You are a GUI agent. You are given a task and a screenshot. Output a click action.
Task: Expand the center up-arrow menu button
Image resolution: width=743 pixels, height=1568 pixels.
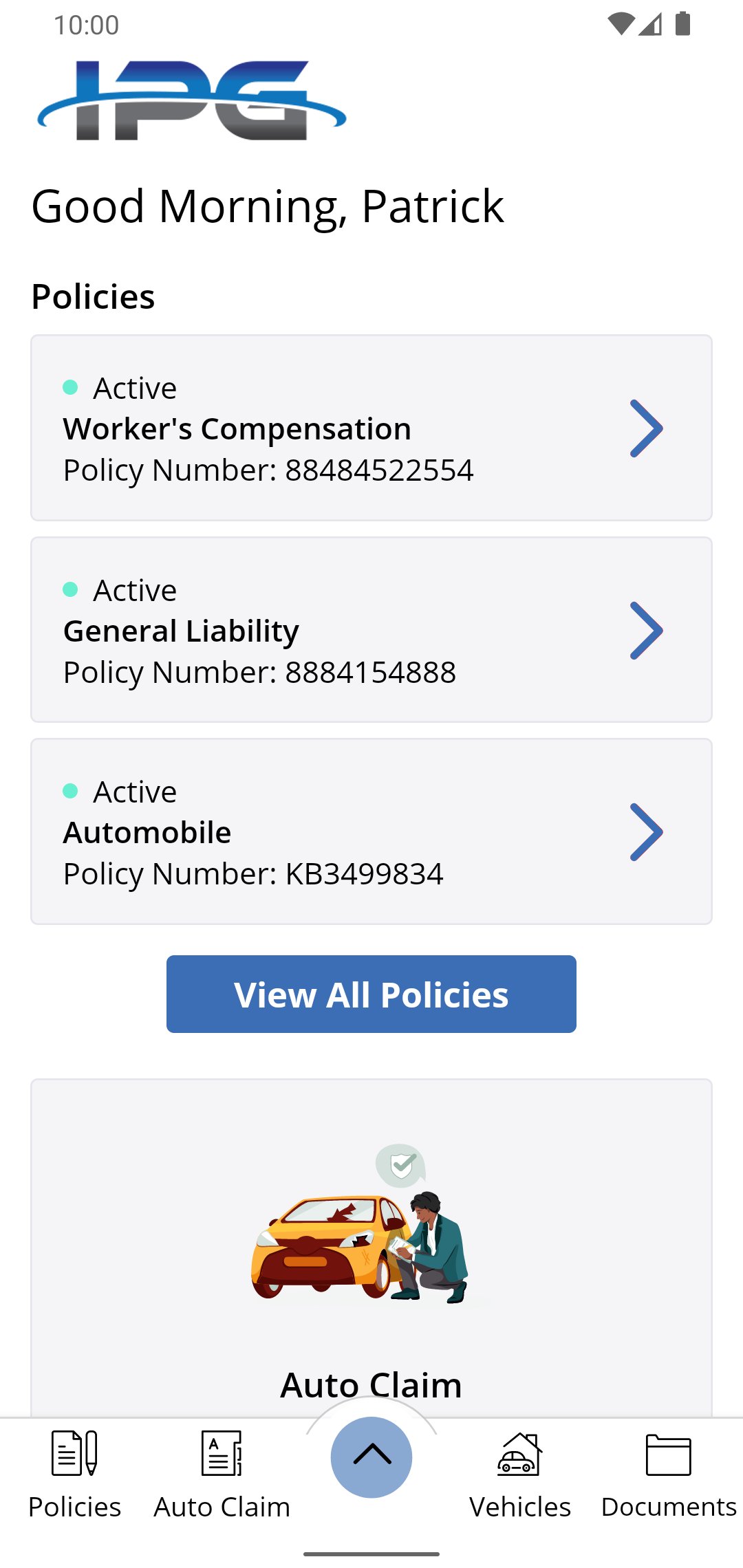(371, 1457)
